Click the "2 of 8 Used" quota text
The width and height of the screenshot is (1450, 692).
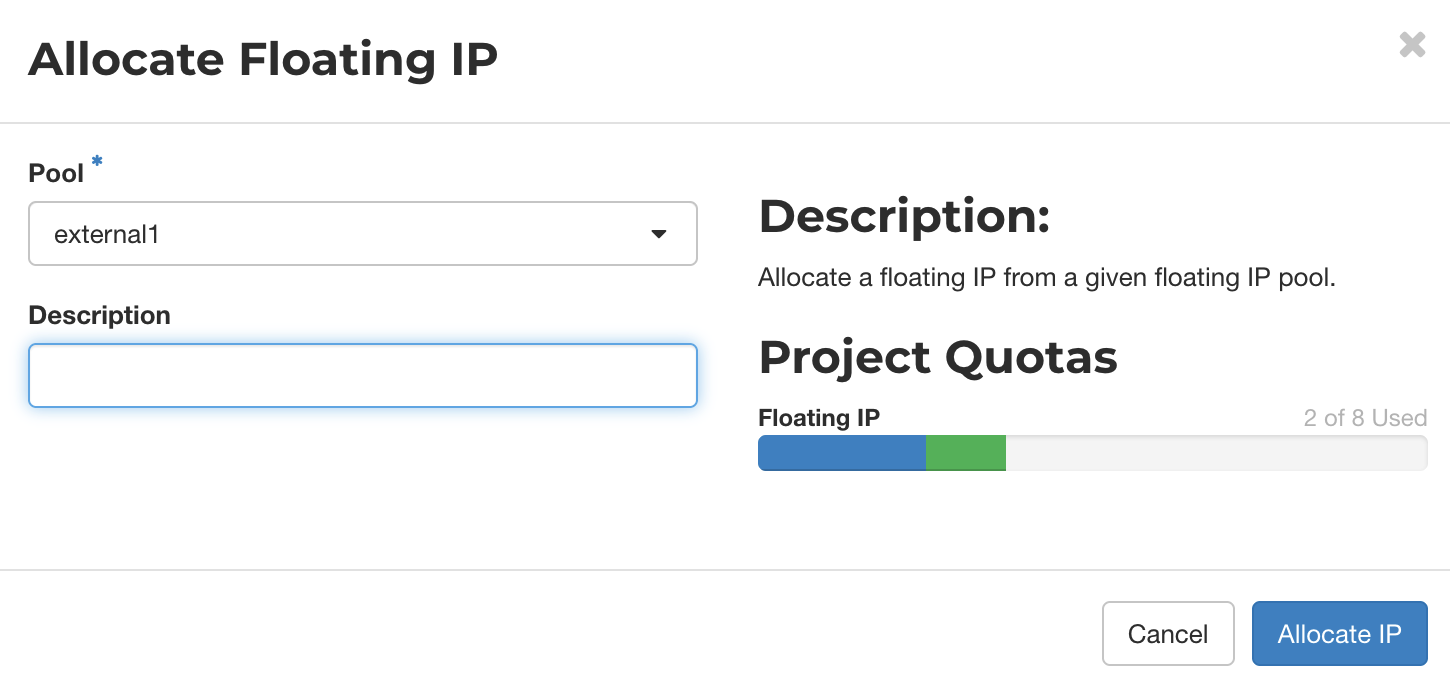[x=1364, y=418]
